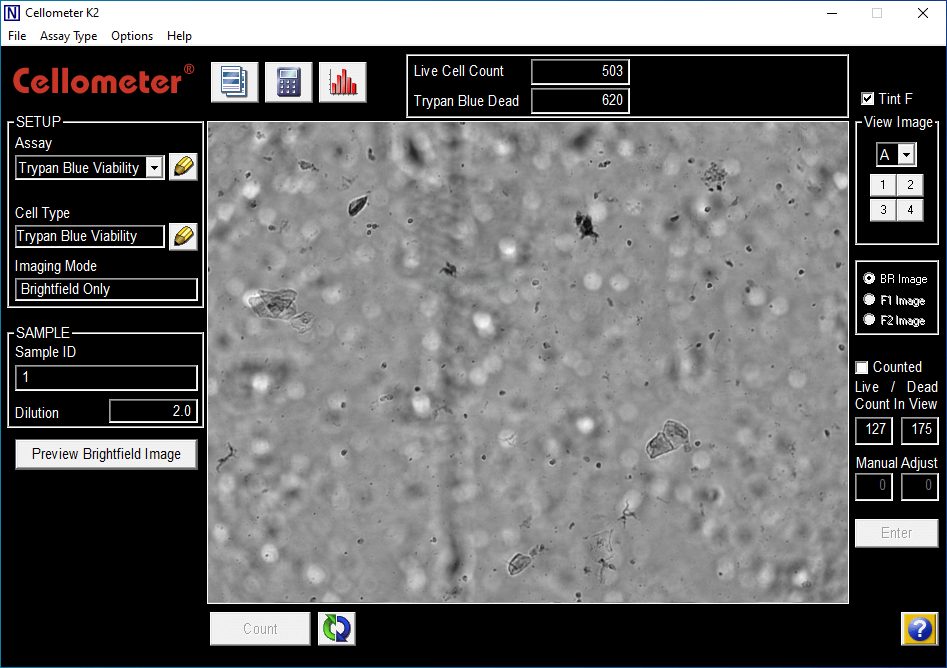Image resolution: width=947 pixels, height=668 pixels.
Task: Open the Options menu
Action: pos(132,36)
